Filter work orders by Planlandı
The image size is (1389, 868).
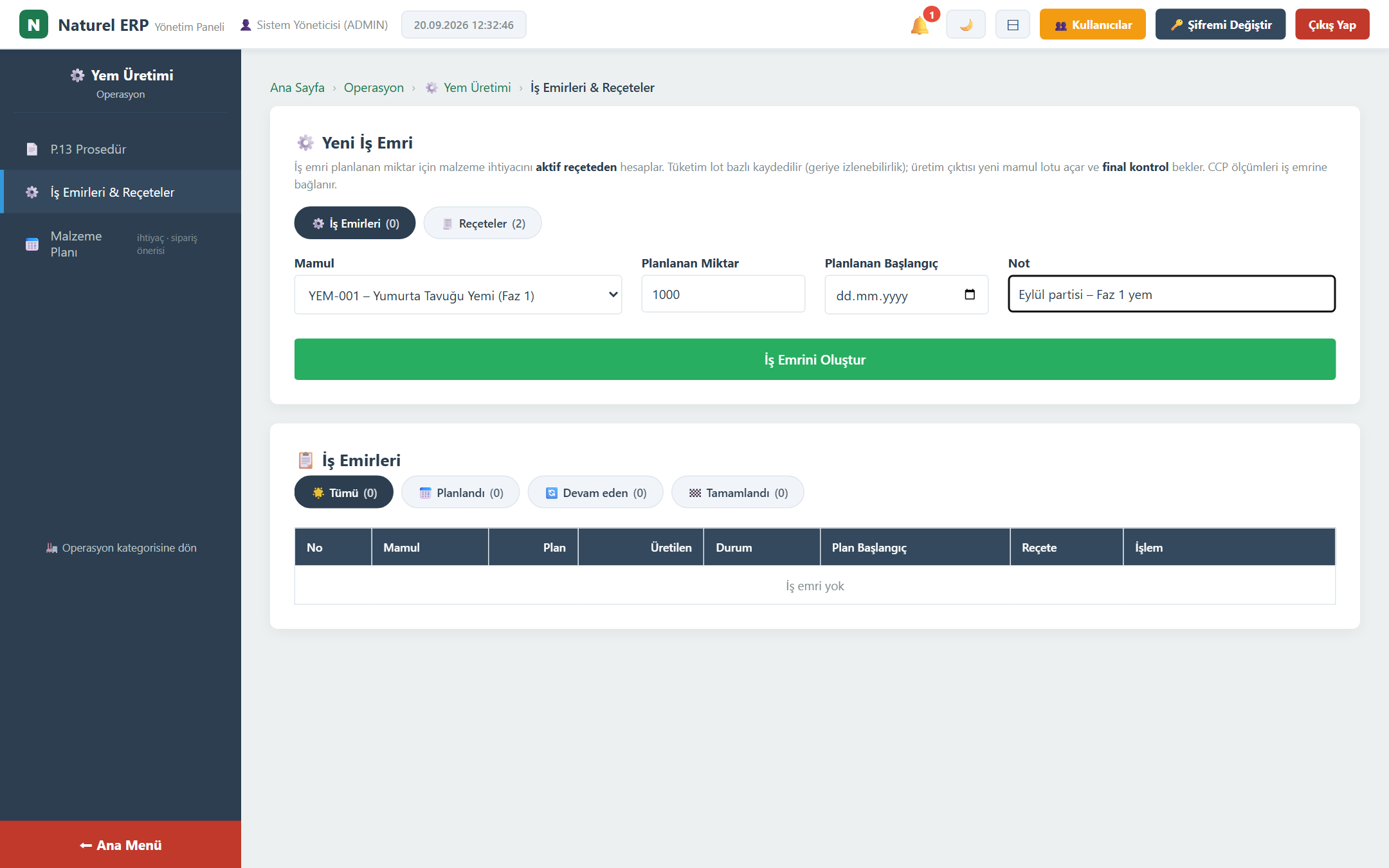point(460,493)
